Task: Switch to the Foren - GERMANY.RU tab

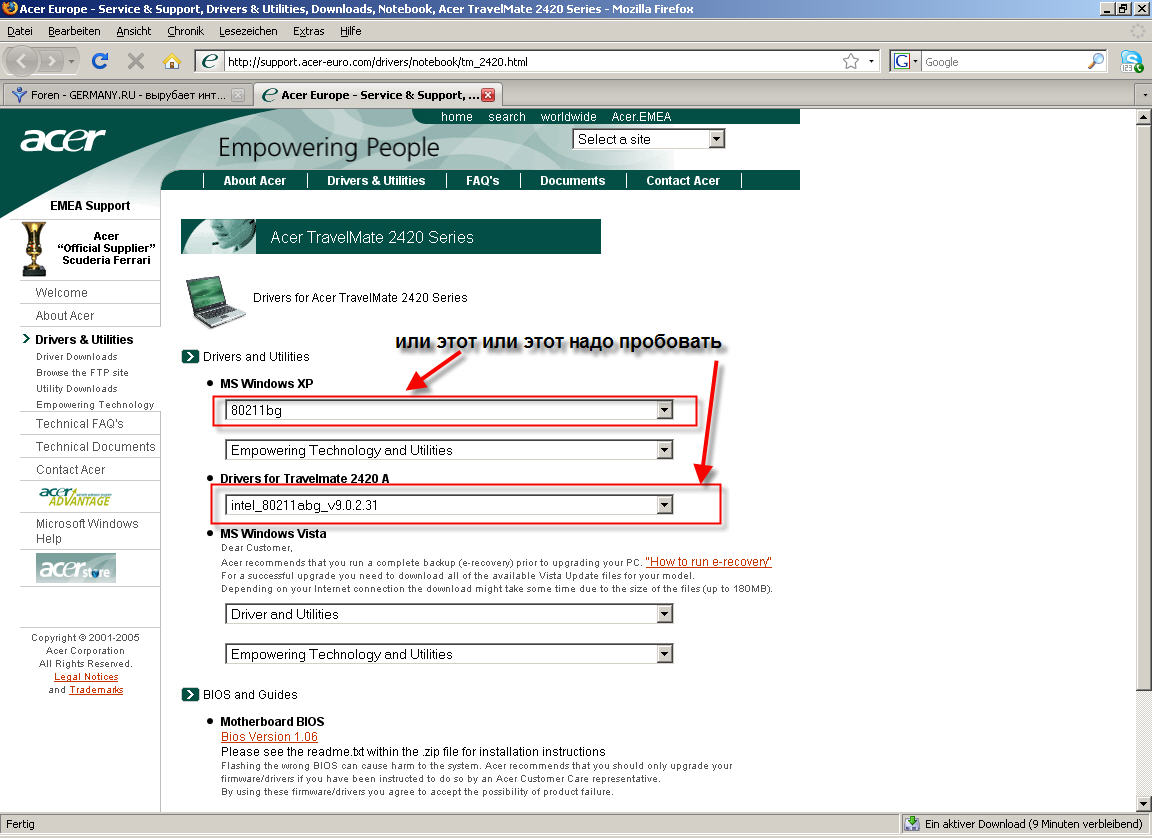Action: coord(122,95)
